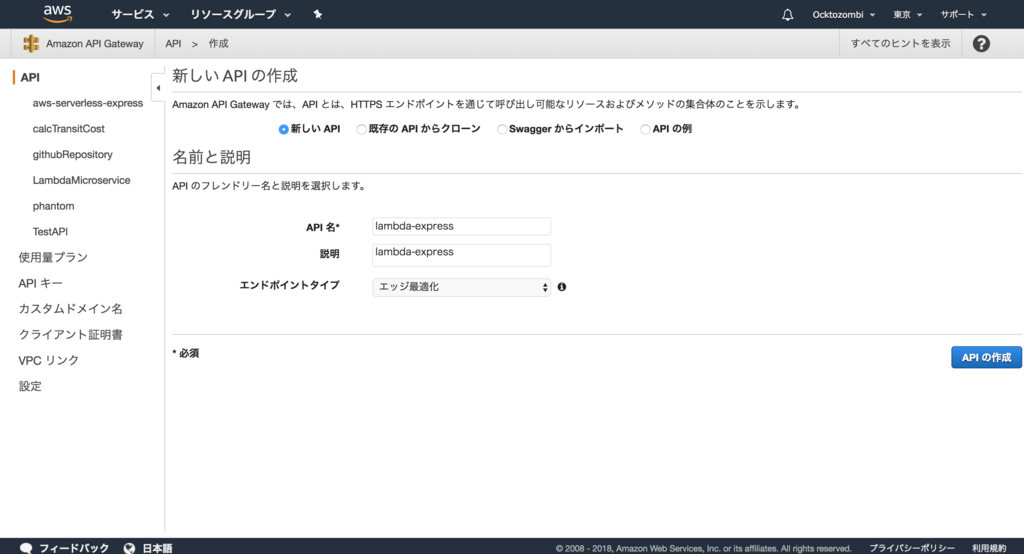
Task: Open 設定 in the sidebar
Action: point(30,386)
